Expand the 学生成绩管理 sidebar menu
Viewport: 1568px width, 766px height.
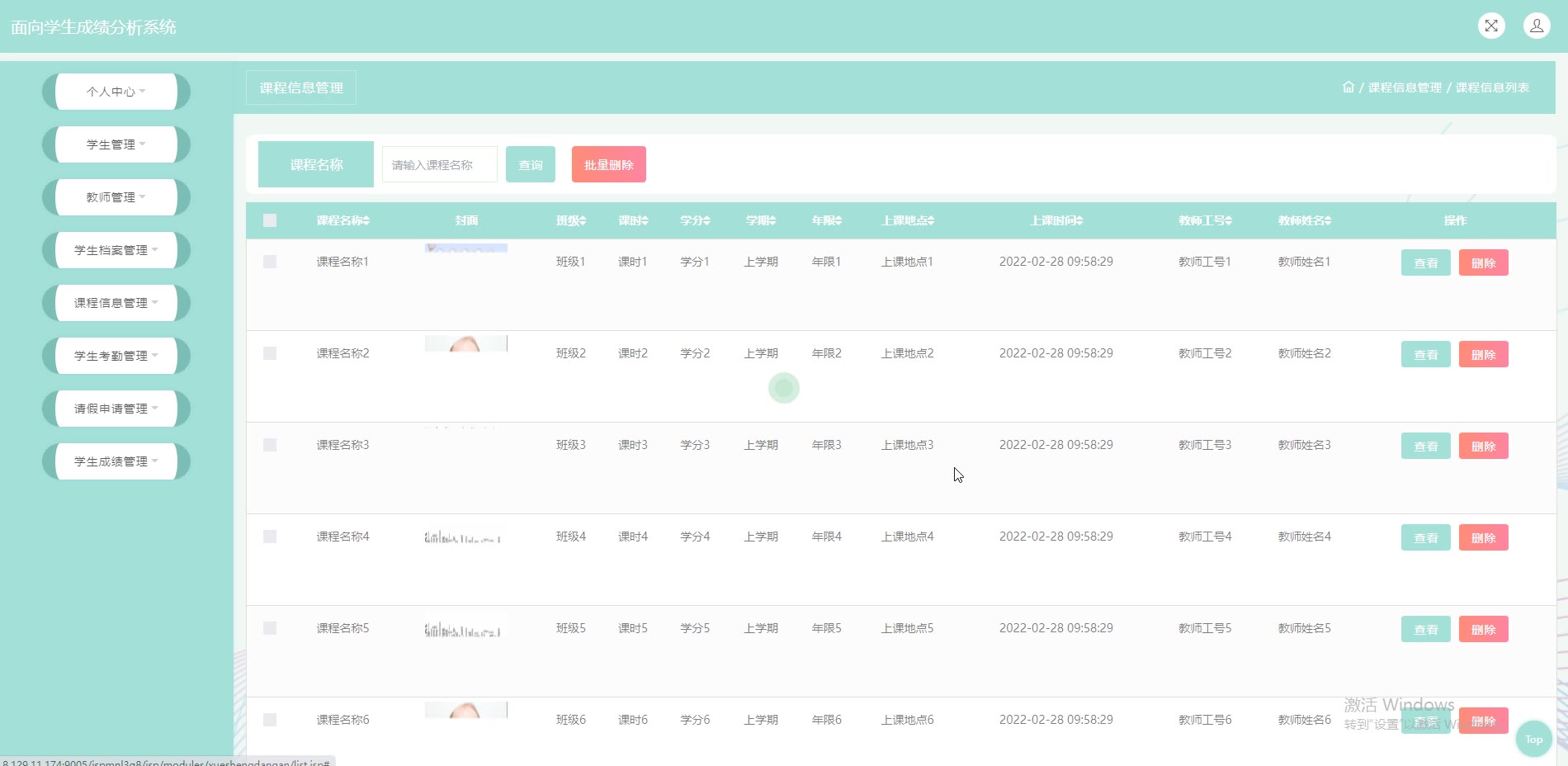116,461
